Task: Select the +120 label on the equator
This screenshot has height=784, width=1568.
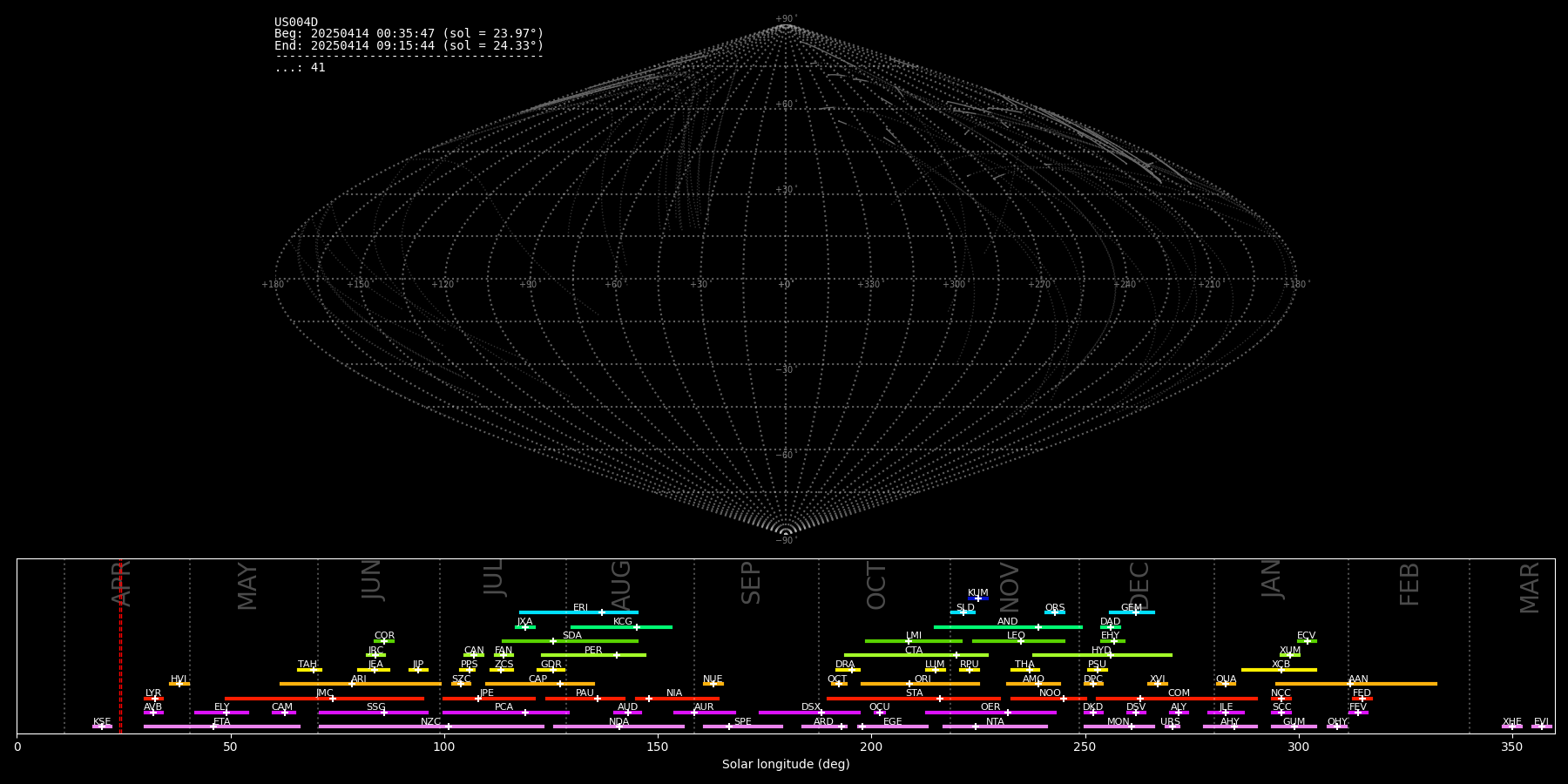Action: 443,285
